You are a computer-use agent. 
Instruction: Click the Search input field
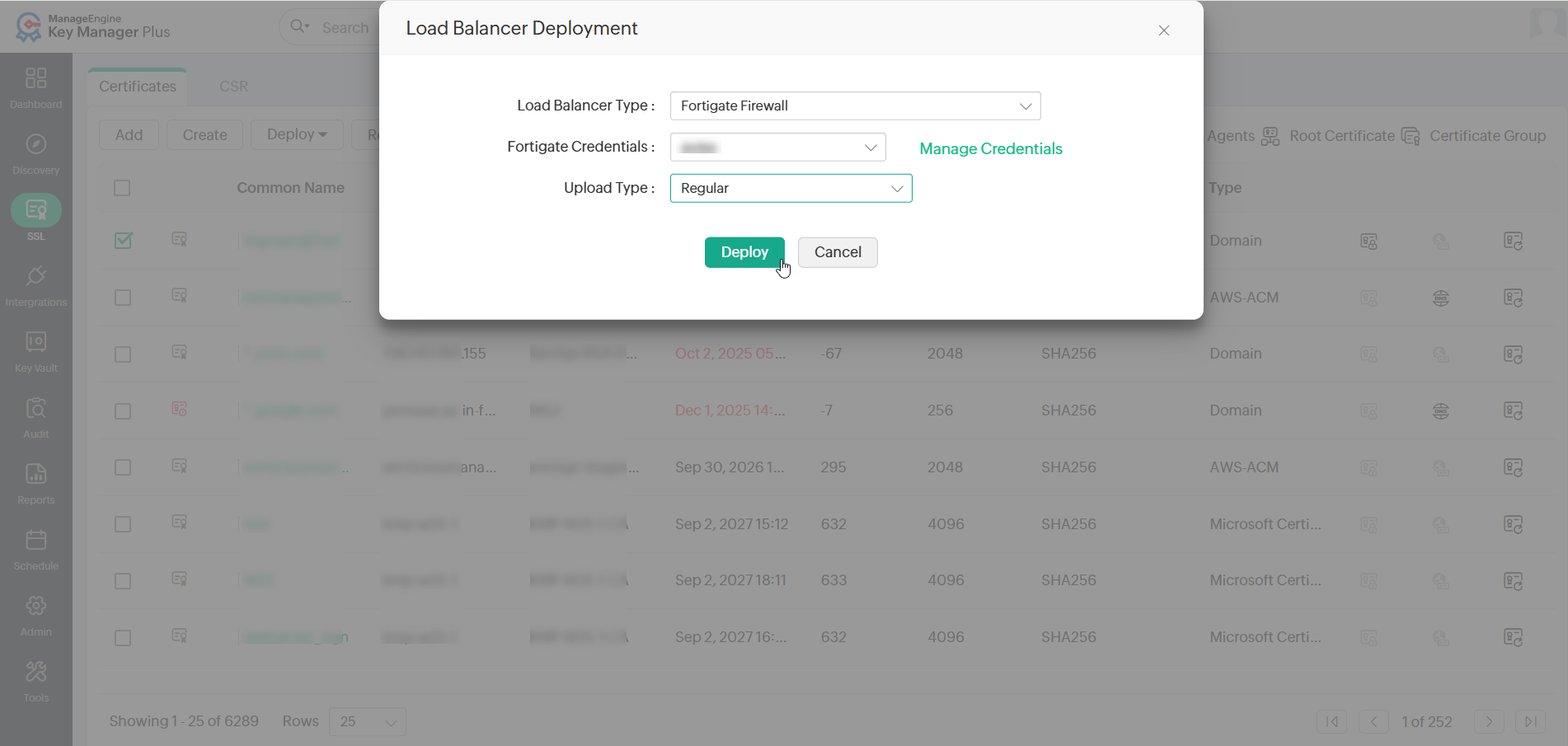pyautogui.click(x=345, y=27)
